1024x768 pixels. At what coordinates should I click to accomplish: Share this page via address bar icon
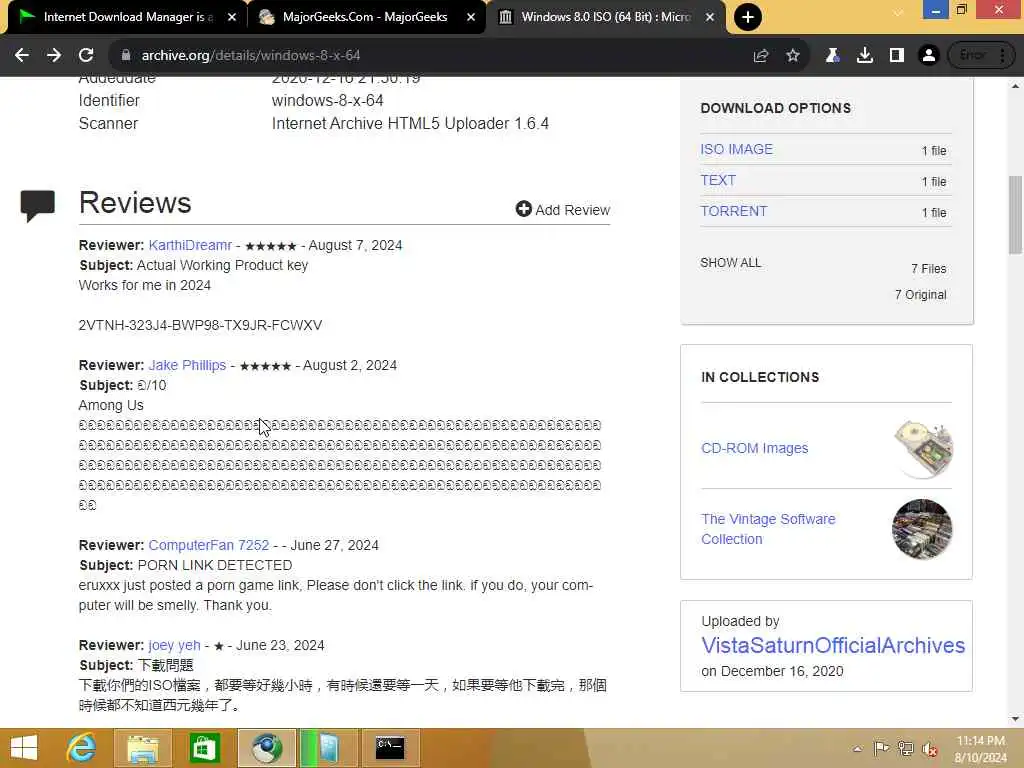tap(761, 56)
